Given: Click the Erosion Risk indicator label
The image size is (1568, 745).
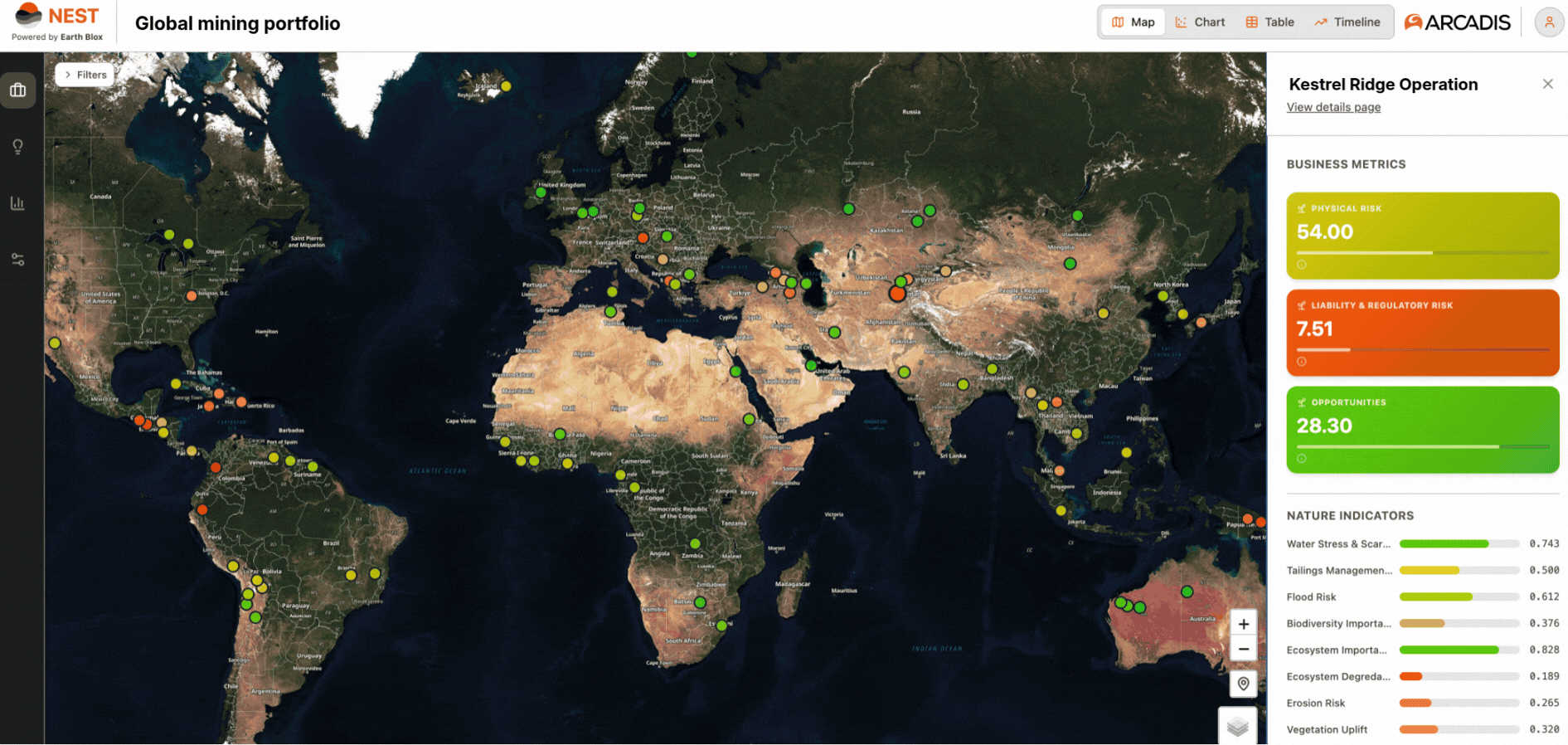Looking at the screenshot, I should [x=1316, y=704].
